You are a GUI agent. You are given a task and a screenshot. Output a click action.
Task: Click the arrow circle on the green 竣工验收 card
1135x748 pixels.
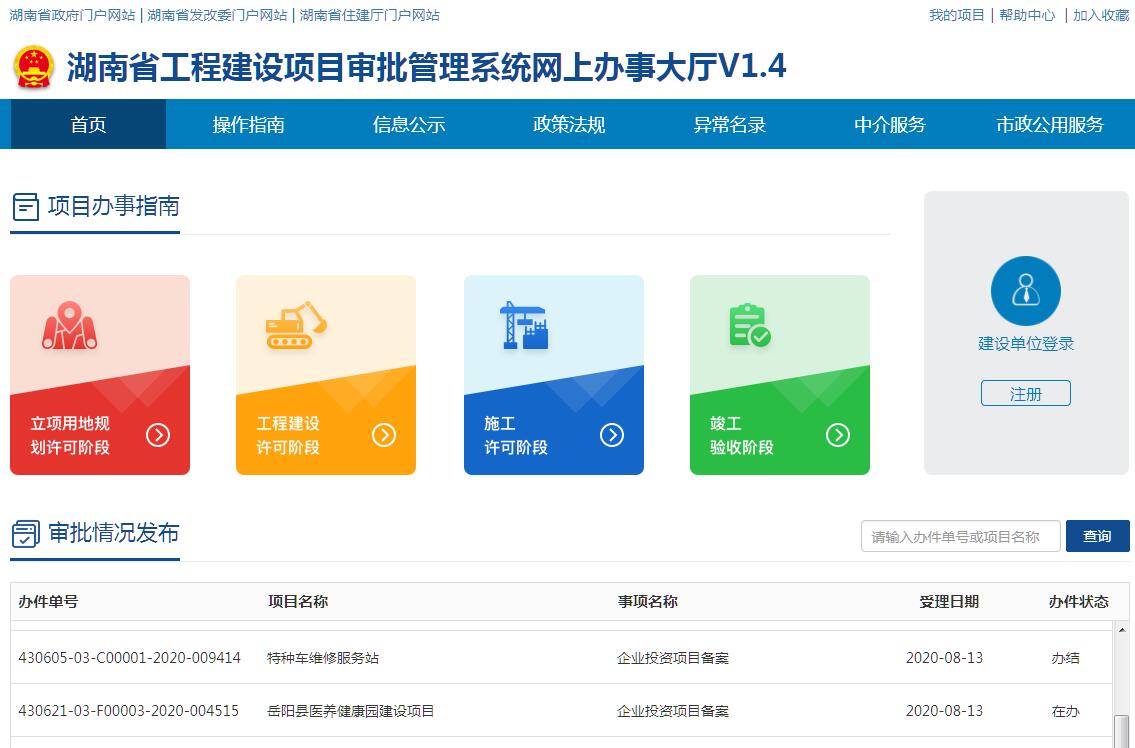point(838,435)
